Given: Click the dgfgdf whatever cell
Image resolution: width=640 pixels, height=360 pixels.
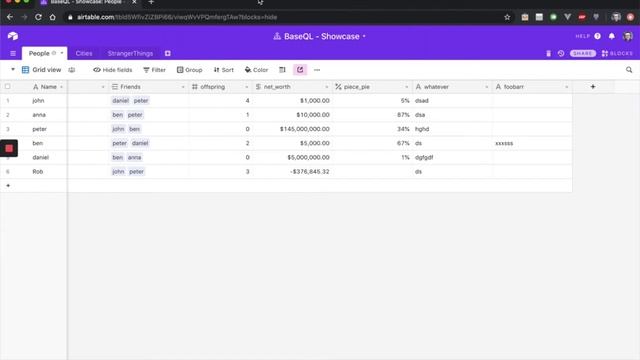Looking at the screenshot, I should (452, 157).
